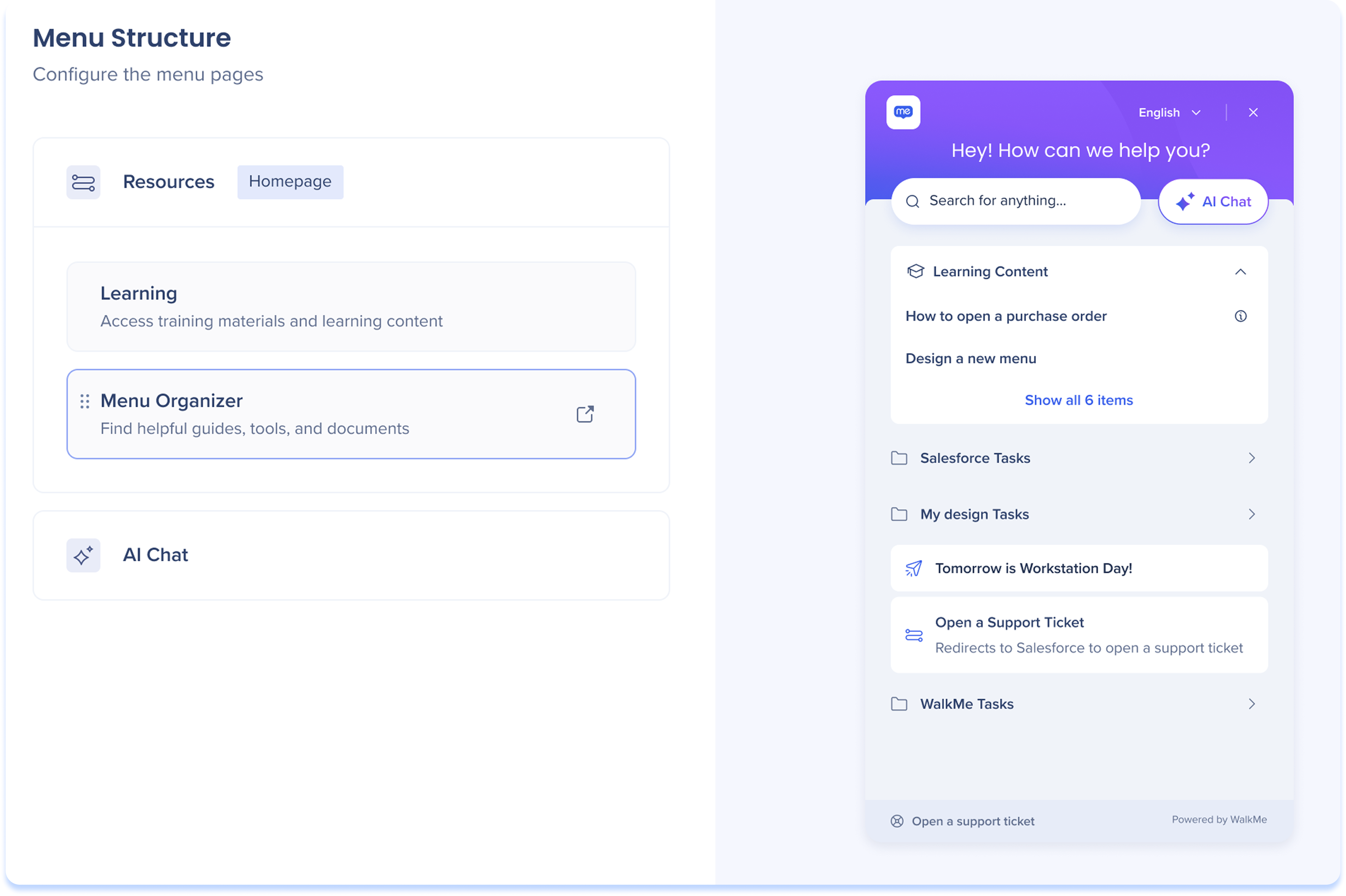This screenshot has height=896, width=1346.
Task: Click the paper plane announcement icon
Action: pos(914,568)
